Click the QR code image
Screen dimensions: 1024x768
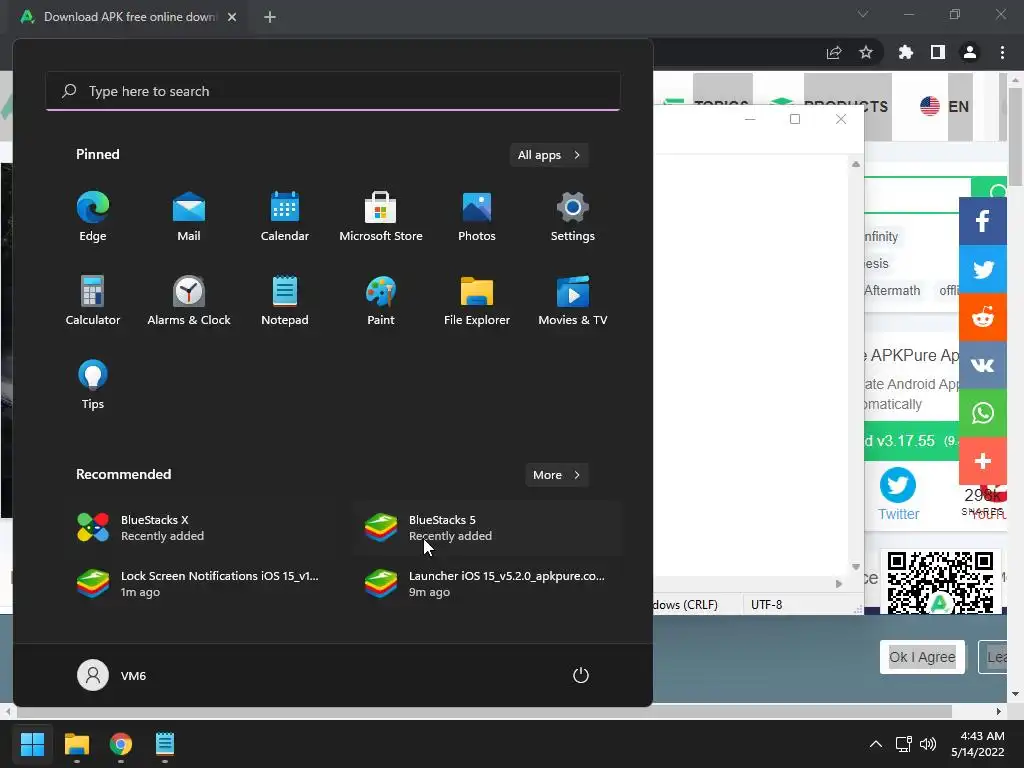pos(940,583)
